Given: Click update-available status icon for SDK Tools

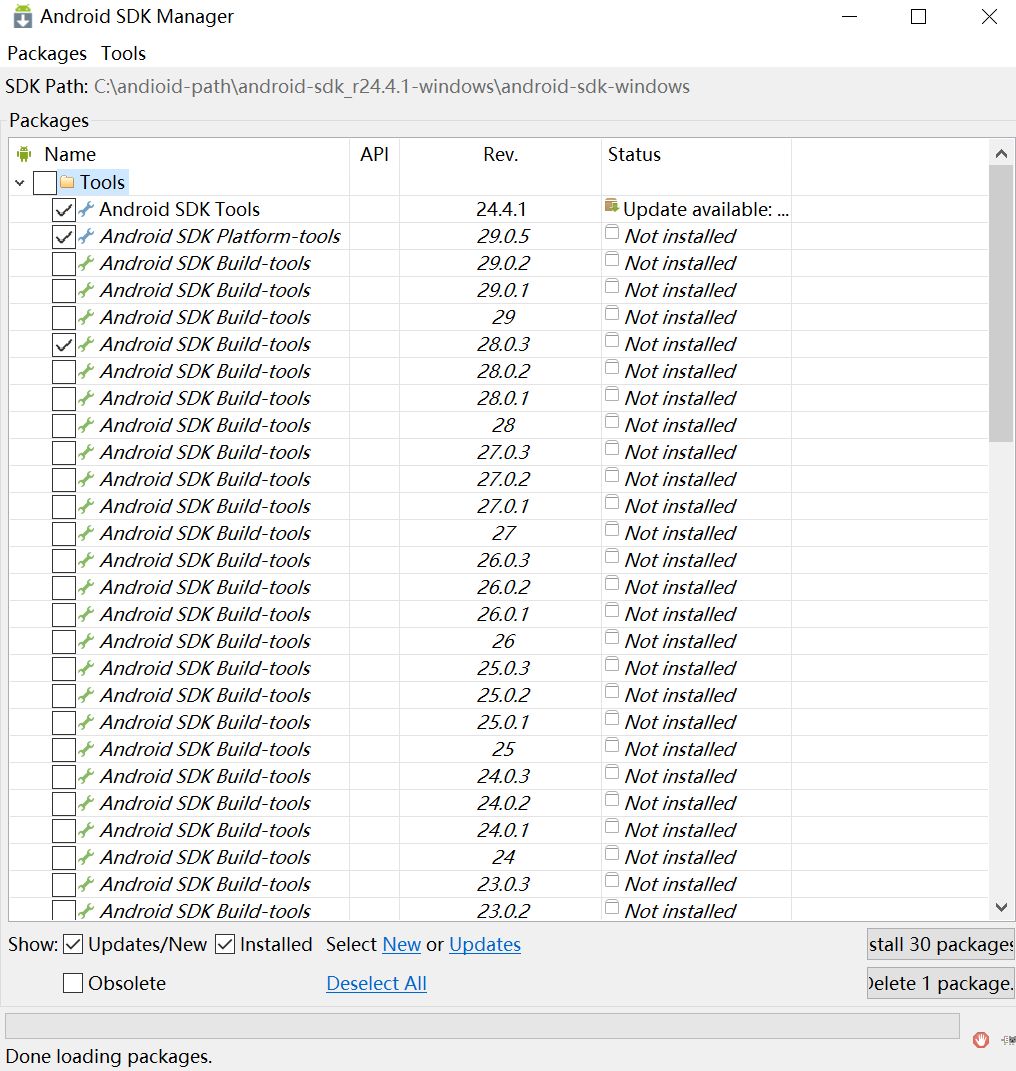Looking at the screenshot, I should click(612, 206).
